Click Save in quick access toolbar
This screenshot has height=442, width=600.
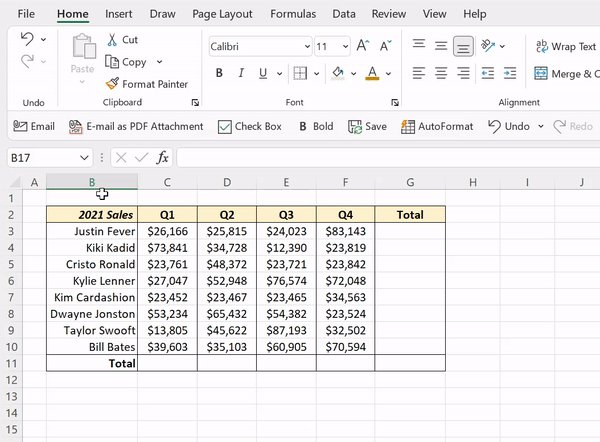(367, 126)
